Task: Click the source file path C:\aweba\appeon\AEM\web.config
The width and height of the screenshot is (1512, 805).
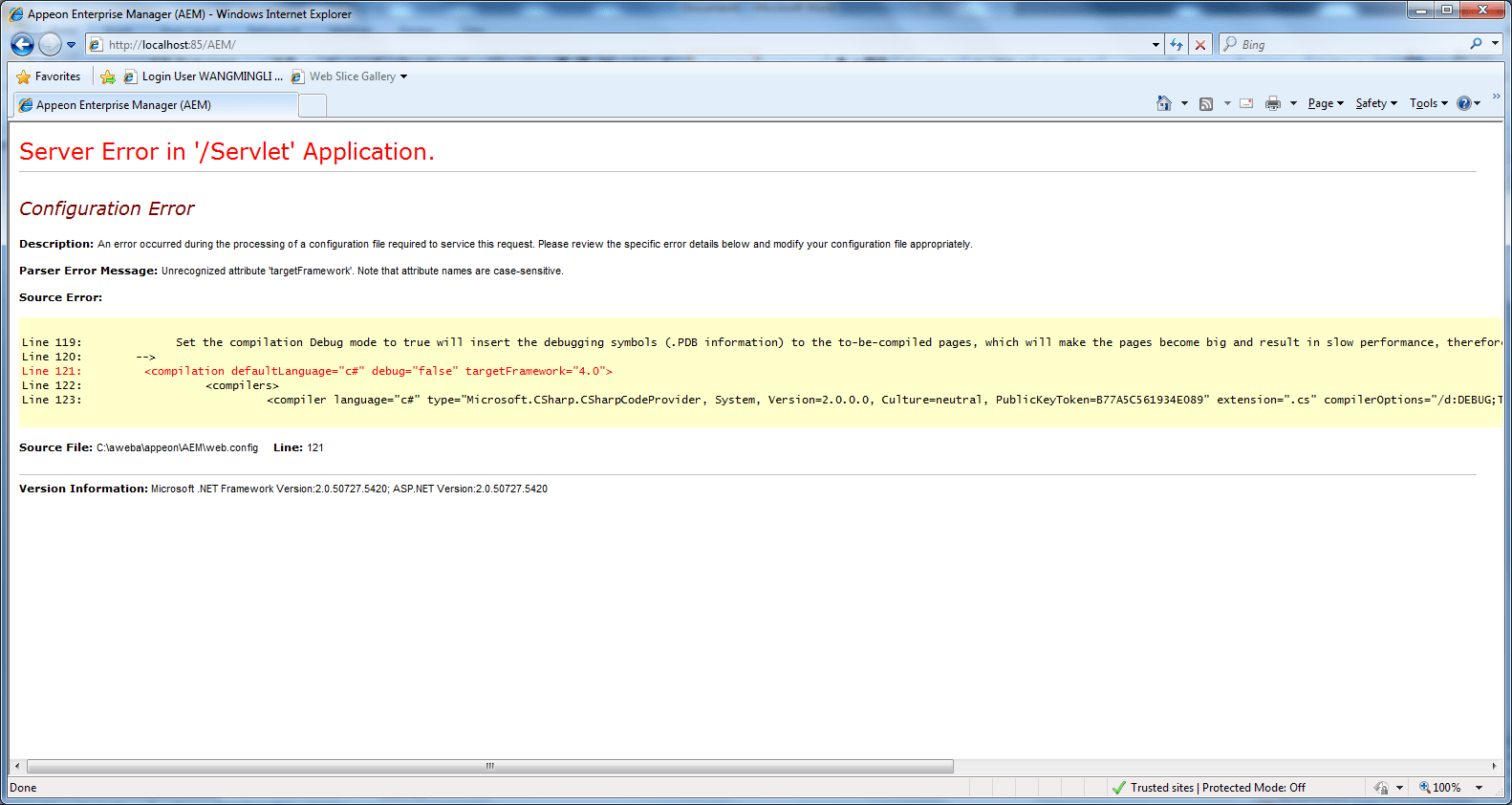Action: (177, 447)
